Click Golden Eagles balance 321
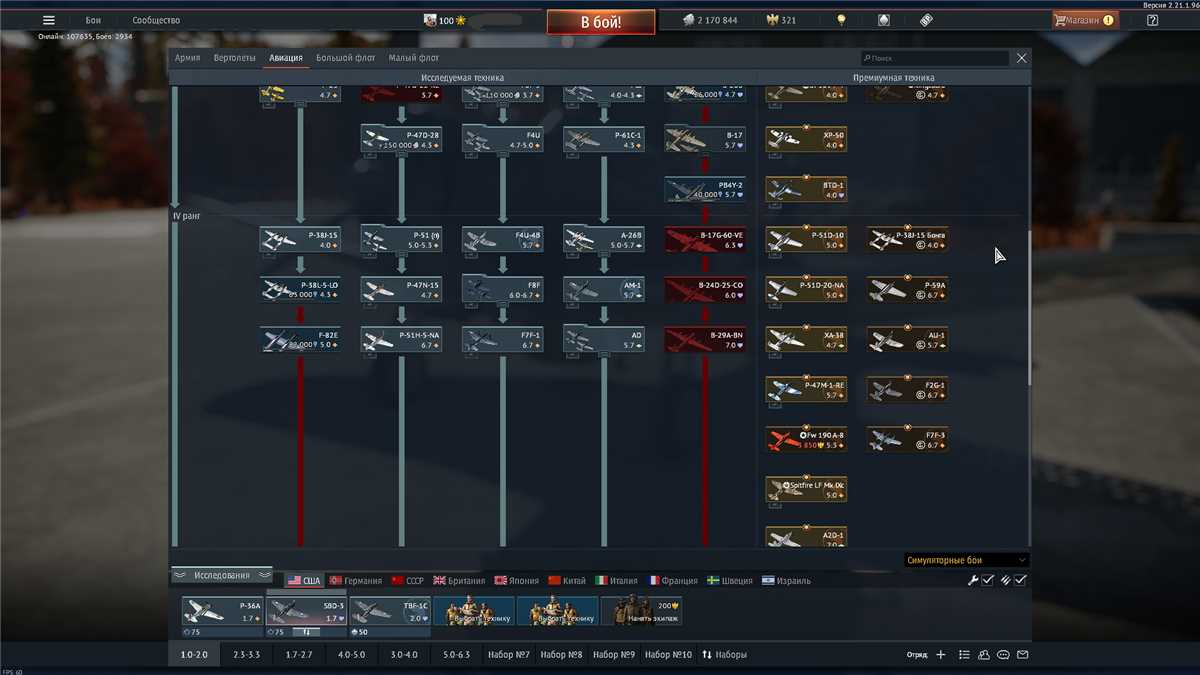The image size is (1200, 675). [781, 20]
